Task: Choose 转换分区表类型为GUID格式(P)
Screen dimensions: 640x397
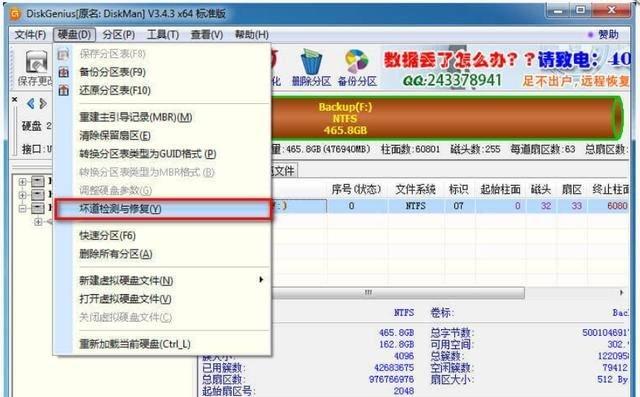Action: click(x=162, y=154)
